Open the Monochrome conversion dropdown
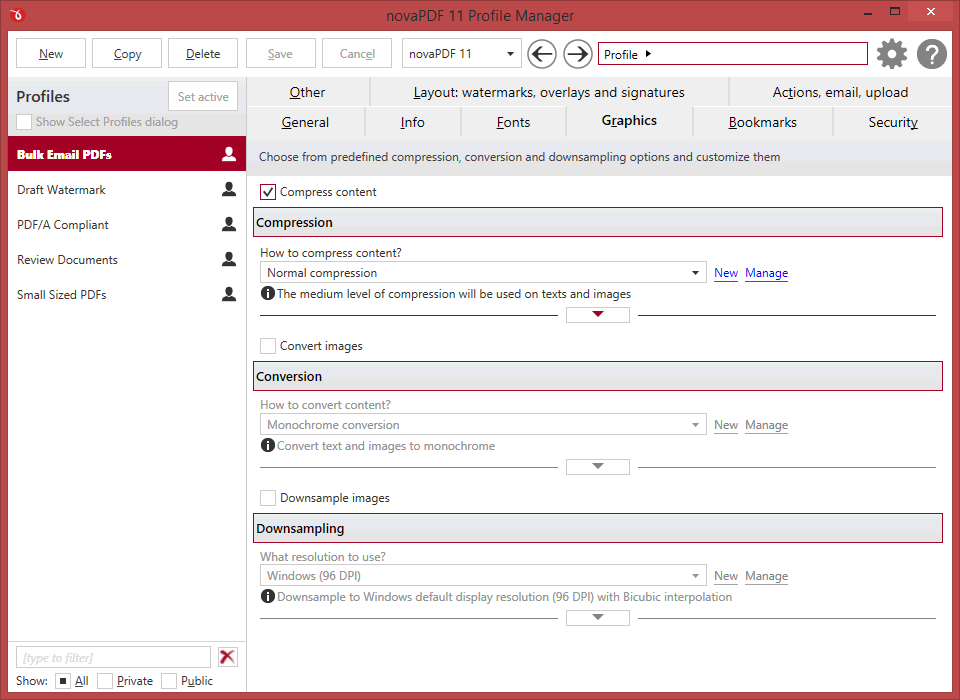The width and height of the screenshot is (960, 700). (483, 424)
